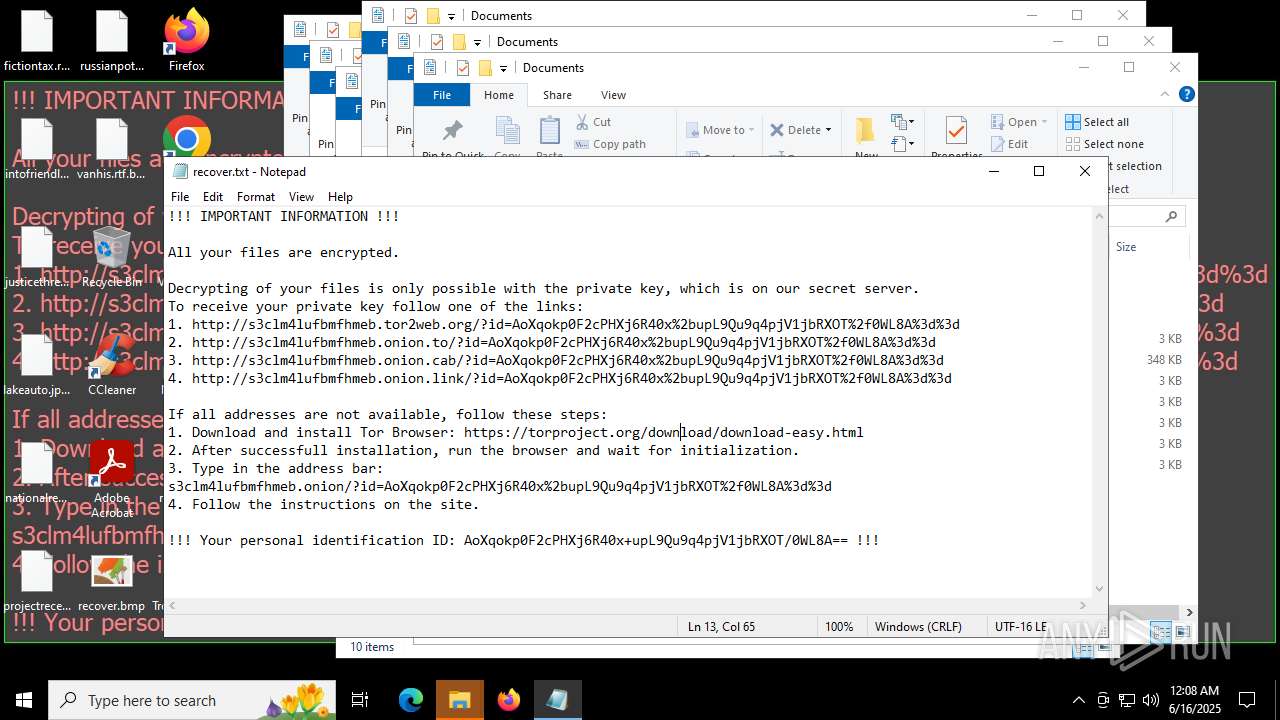Open Notepad File menu
The width and height of the screenshot is (1280, 720).
click(180, 197)
